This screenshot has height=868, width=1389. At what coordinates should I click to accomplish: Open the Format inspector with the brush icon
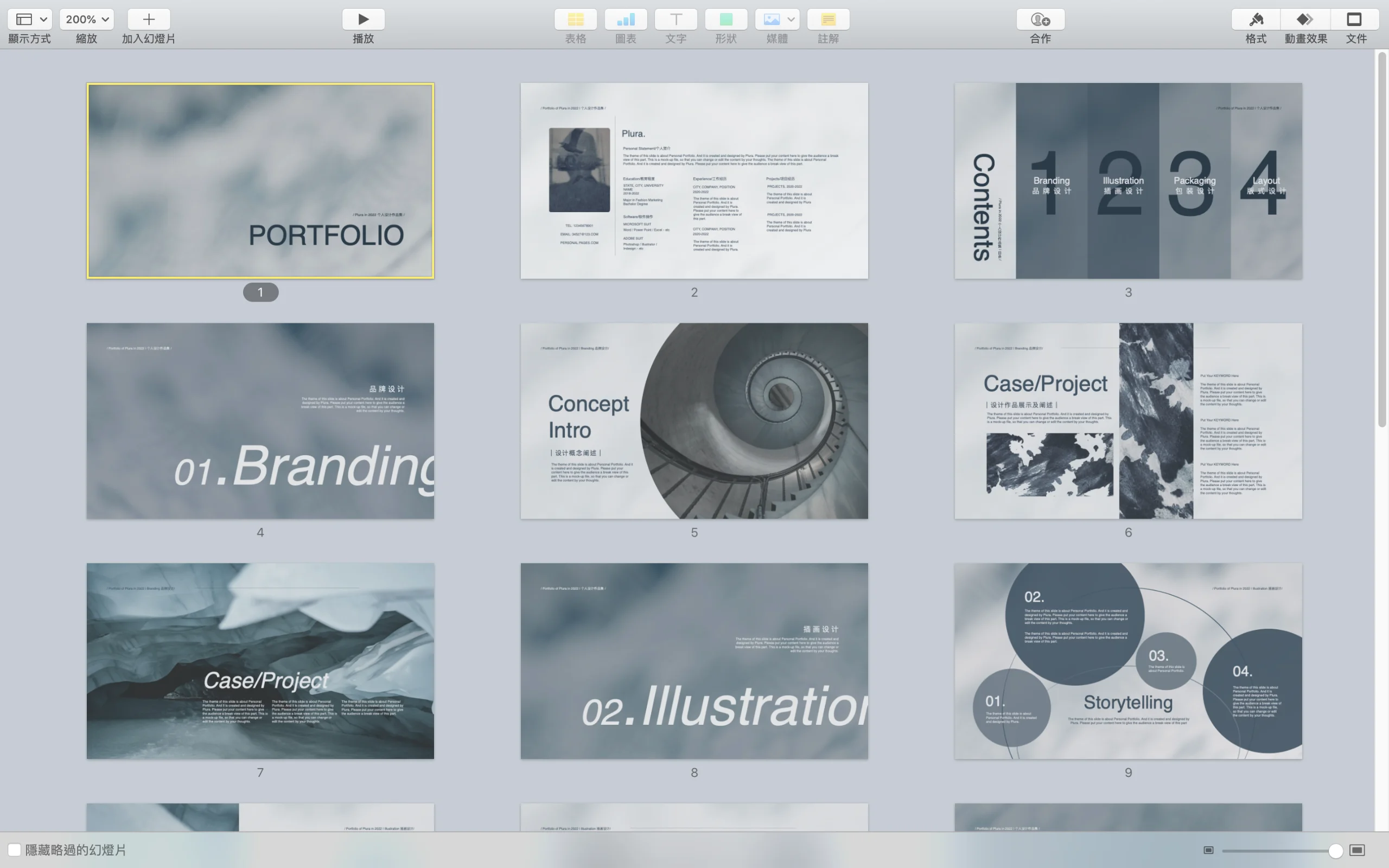1256,20
